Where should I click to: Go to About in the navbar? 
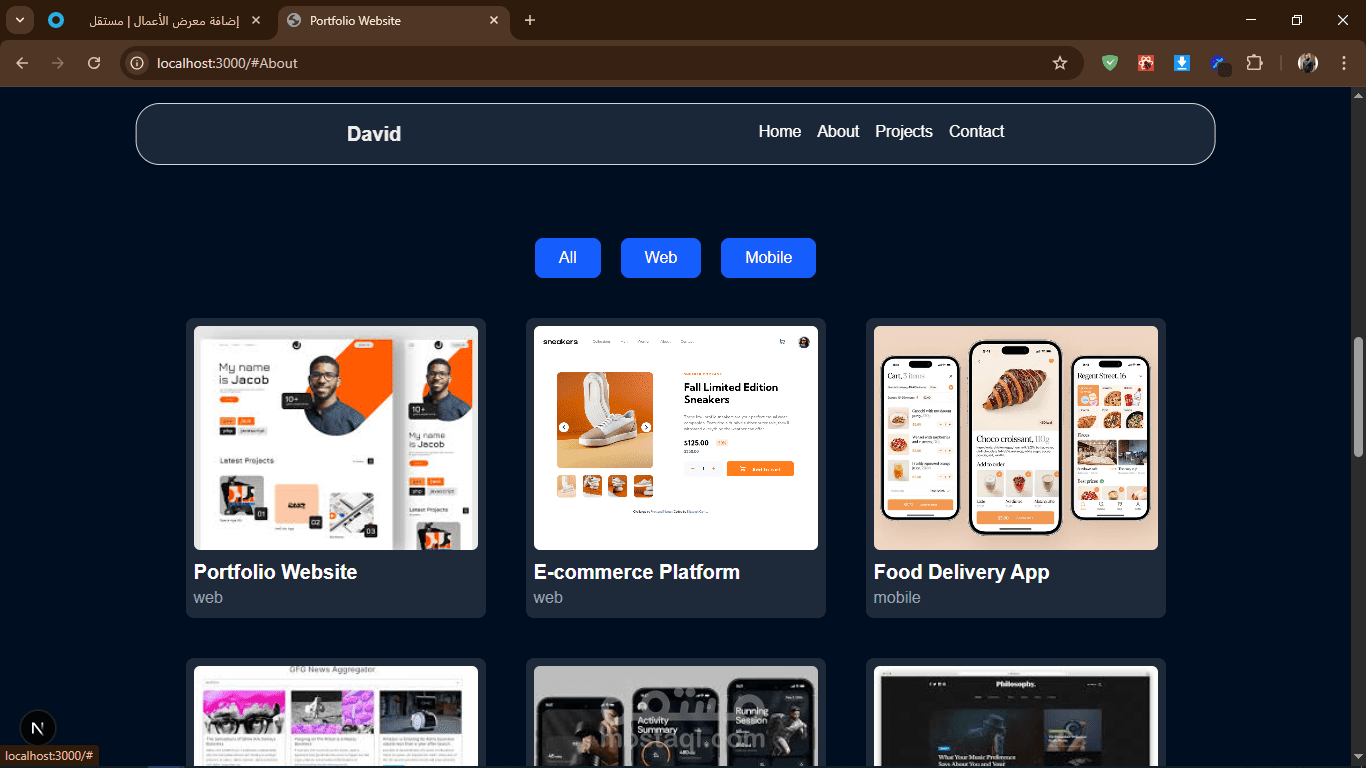[x=838, y=132]
